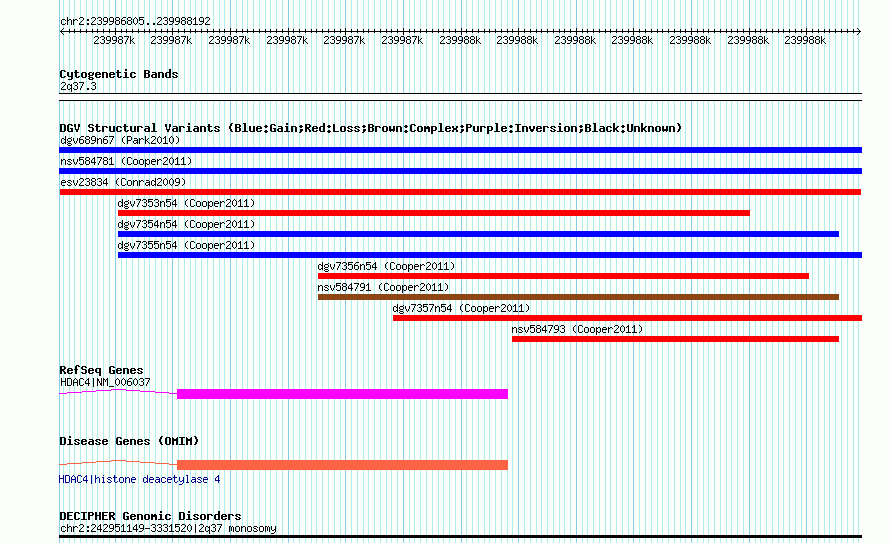The image size is (890, 543).
Task: Click the dgv7353n54 (Cooper2011) label
Action: click(x=186, y=203)
